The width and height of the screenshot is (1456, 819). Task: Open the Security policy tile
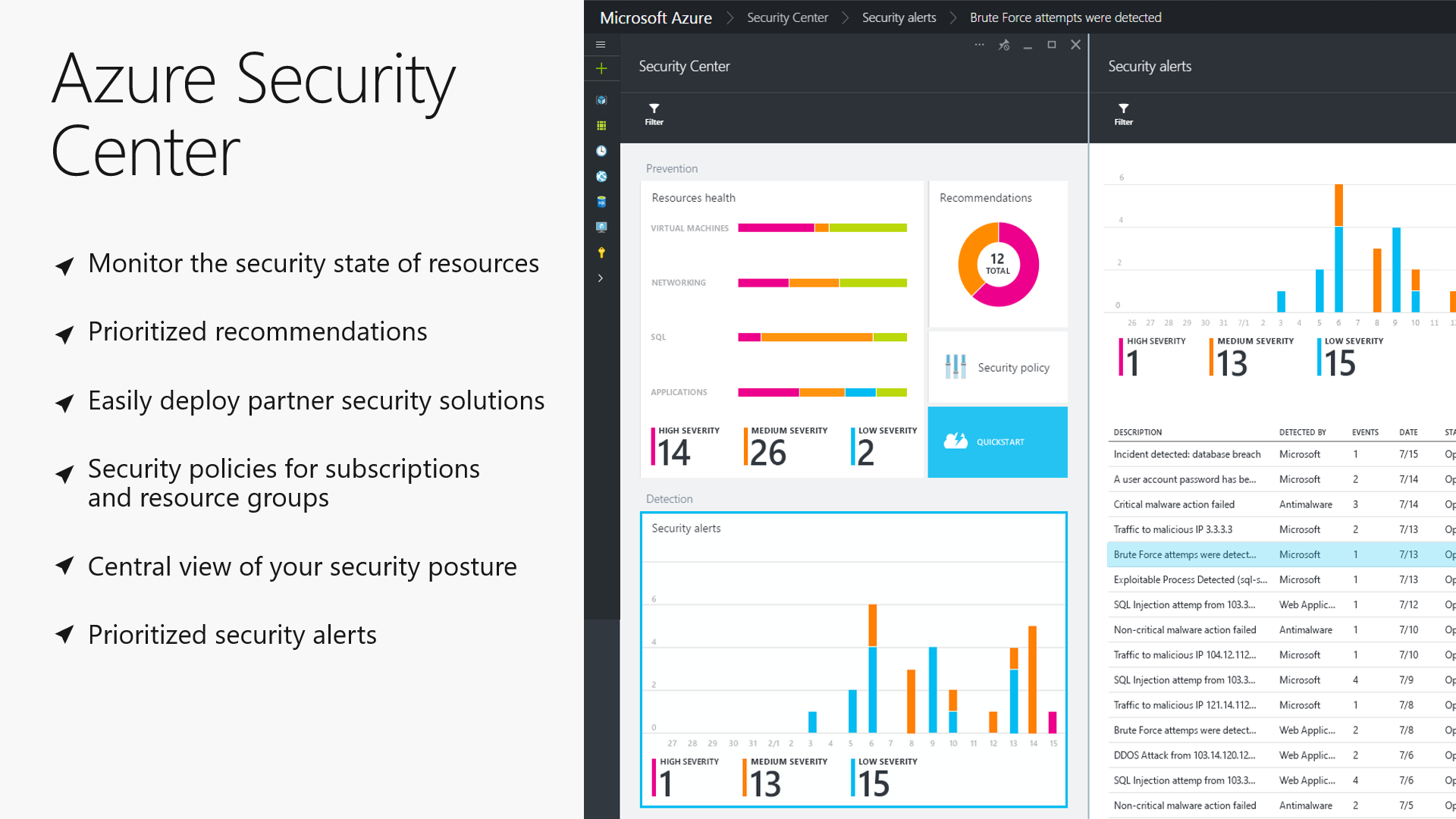(998, 367)
